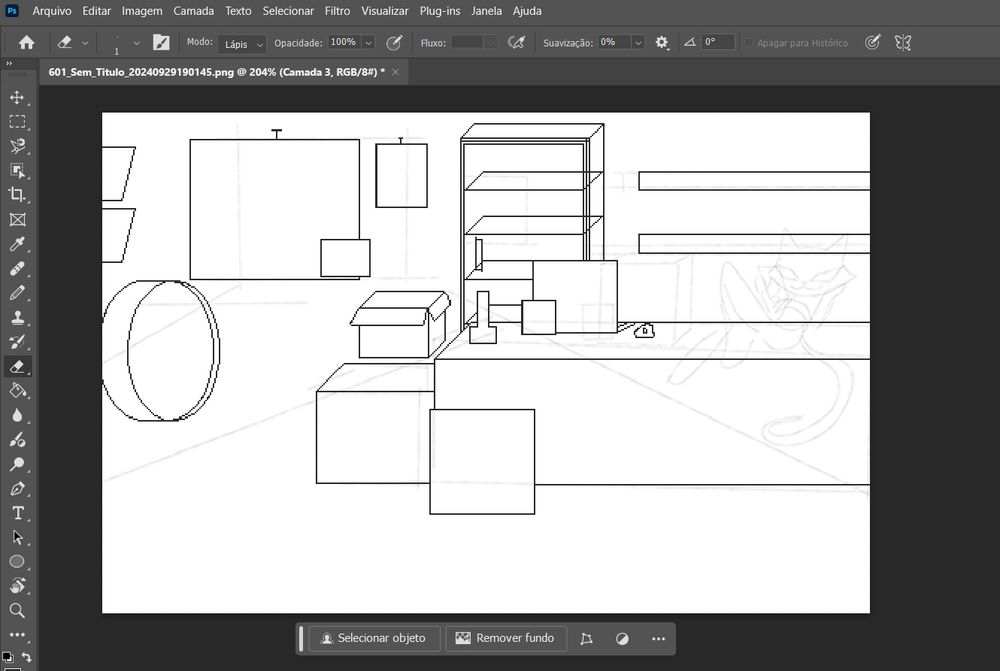This screenshot has width=1000, height=671.
Task: Open the Camada menu
Action: 193,11
